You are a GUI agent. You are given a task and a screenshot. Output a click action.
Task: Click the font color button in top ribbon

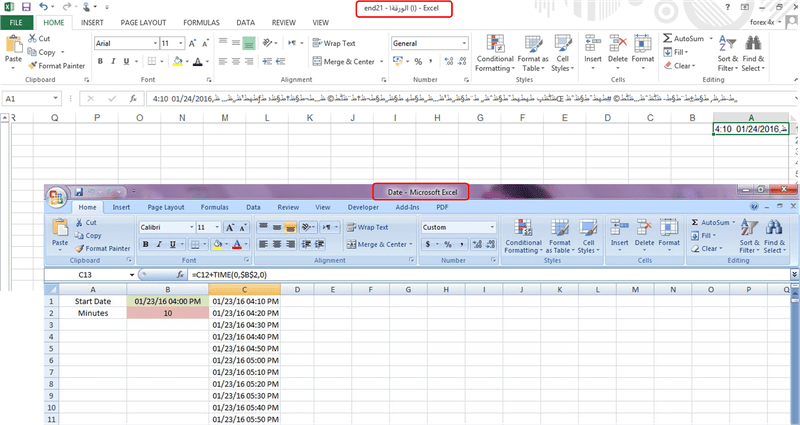point(196,61)
